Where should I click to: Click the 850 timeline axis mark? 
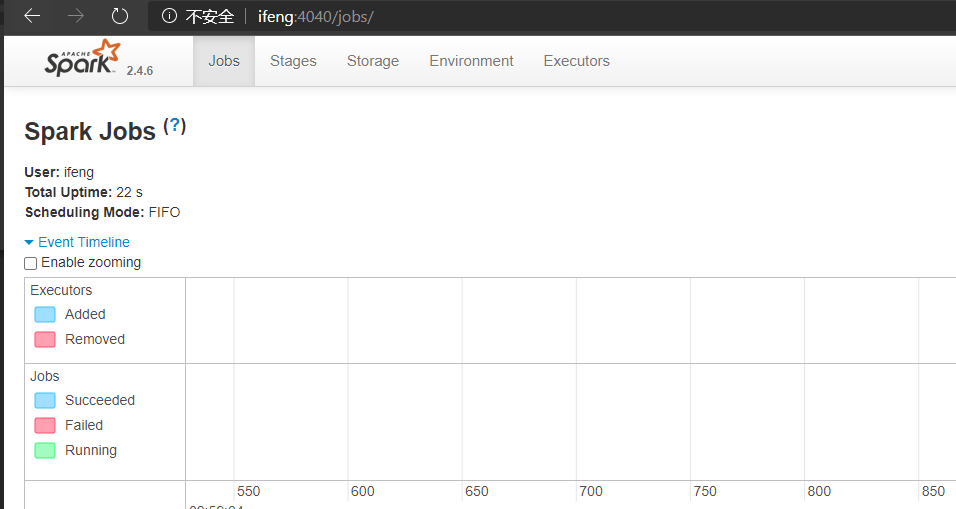pos(933,491)
